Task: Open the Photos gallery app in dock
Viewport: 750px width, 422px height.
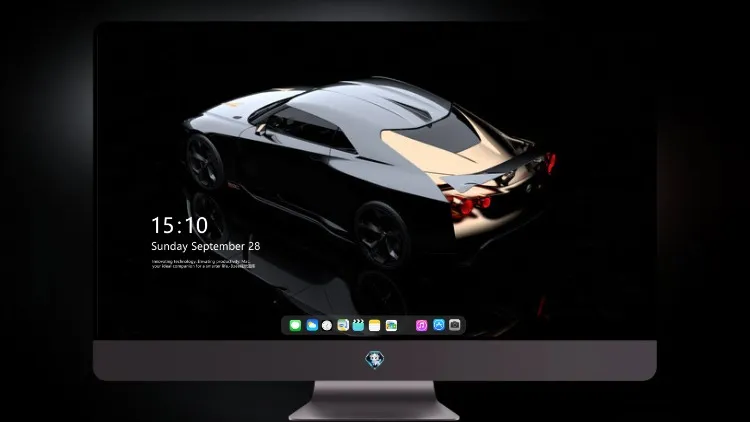Action: 391,325
